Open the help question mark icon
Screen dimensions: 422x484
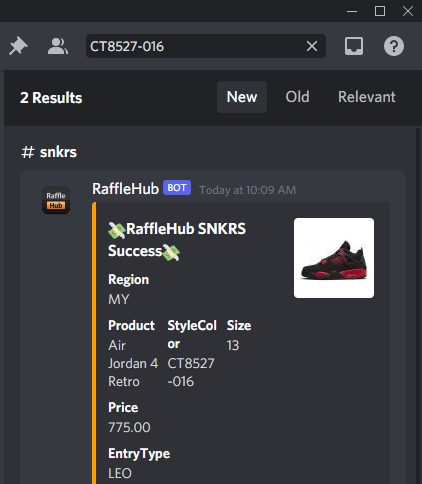[x=394, y=46]
